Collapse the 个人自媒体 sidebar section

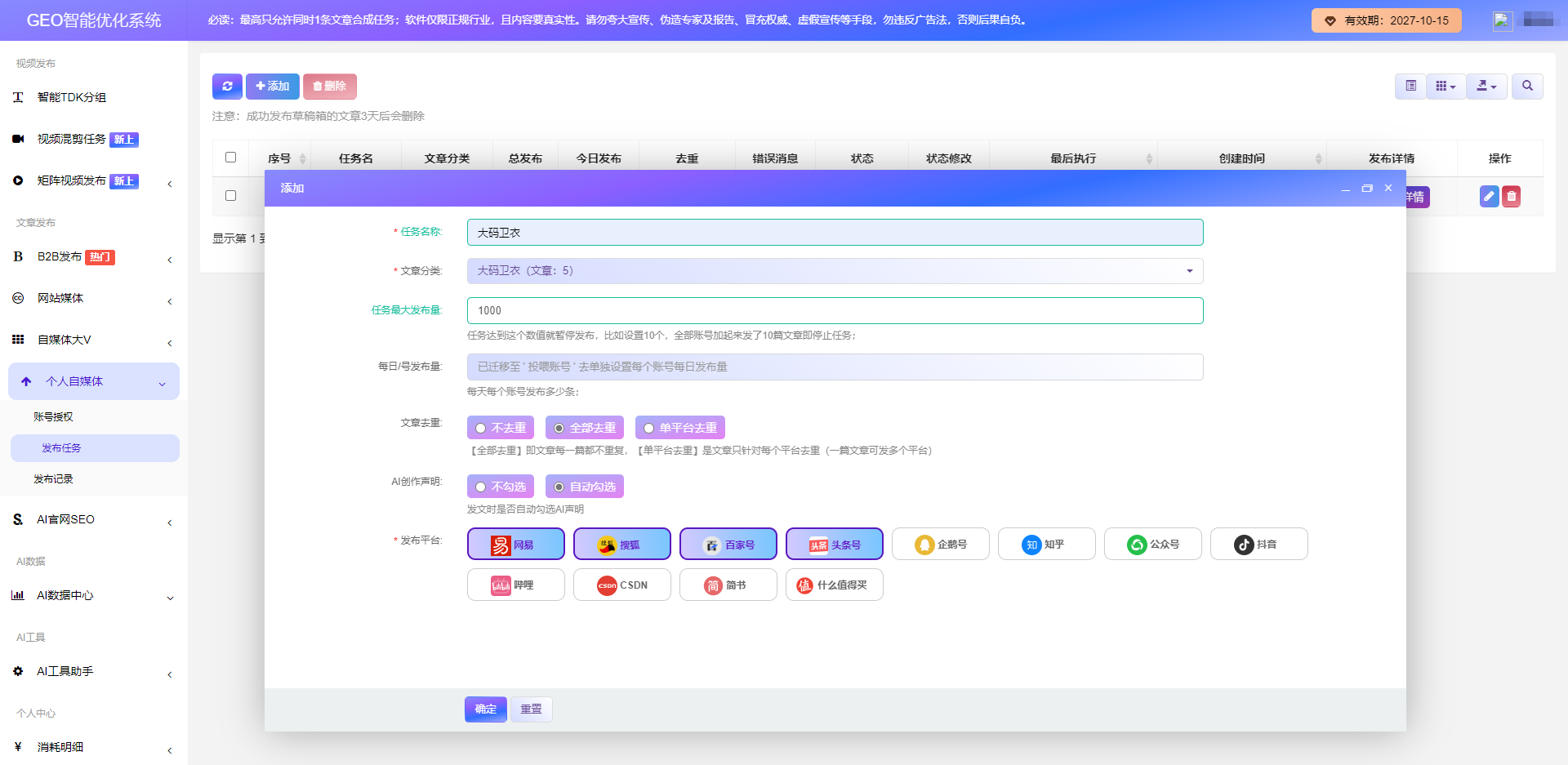[94, 381]
